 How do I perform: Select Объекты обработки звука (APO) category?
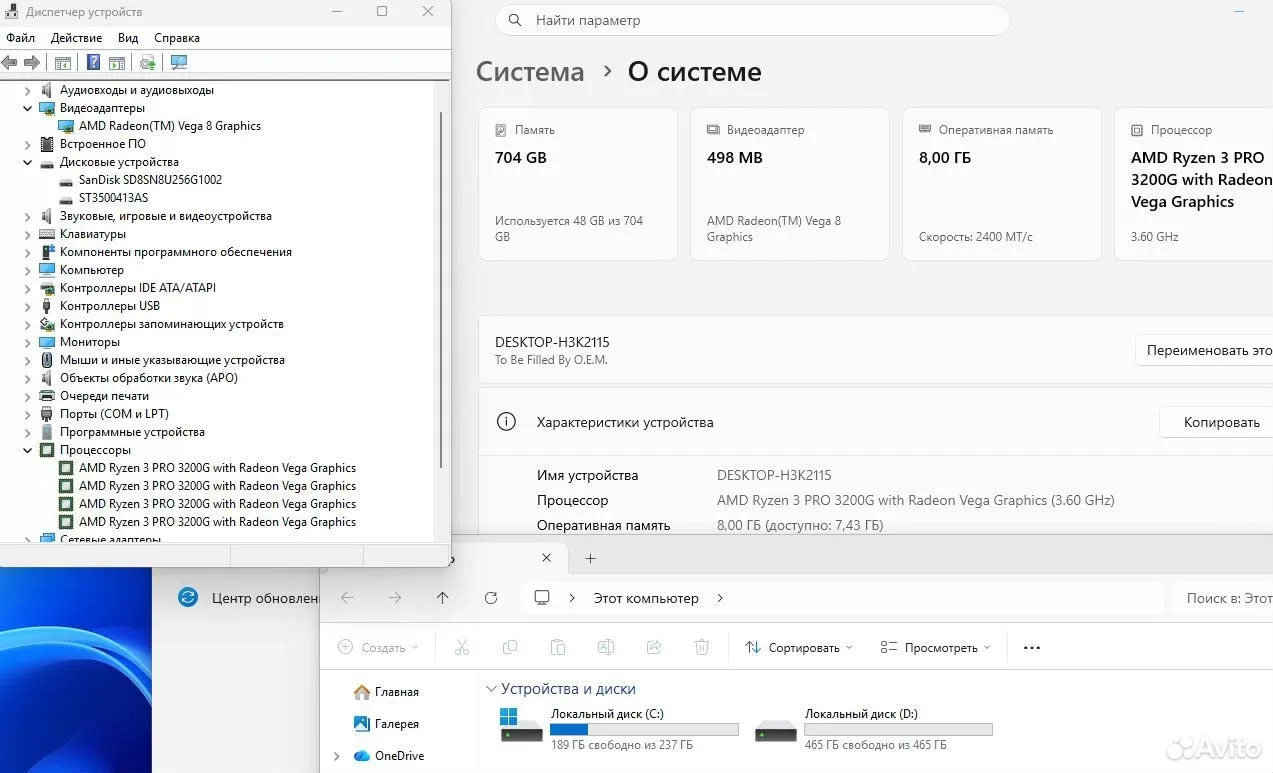(x=149, y=378)
